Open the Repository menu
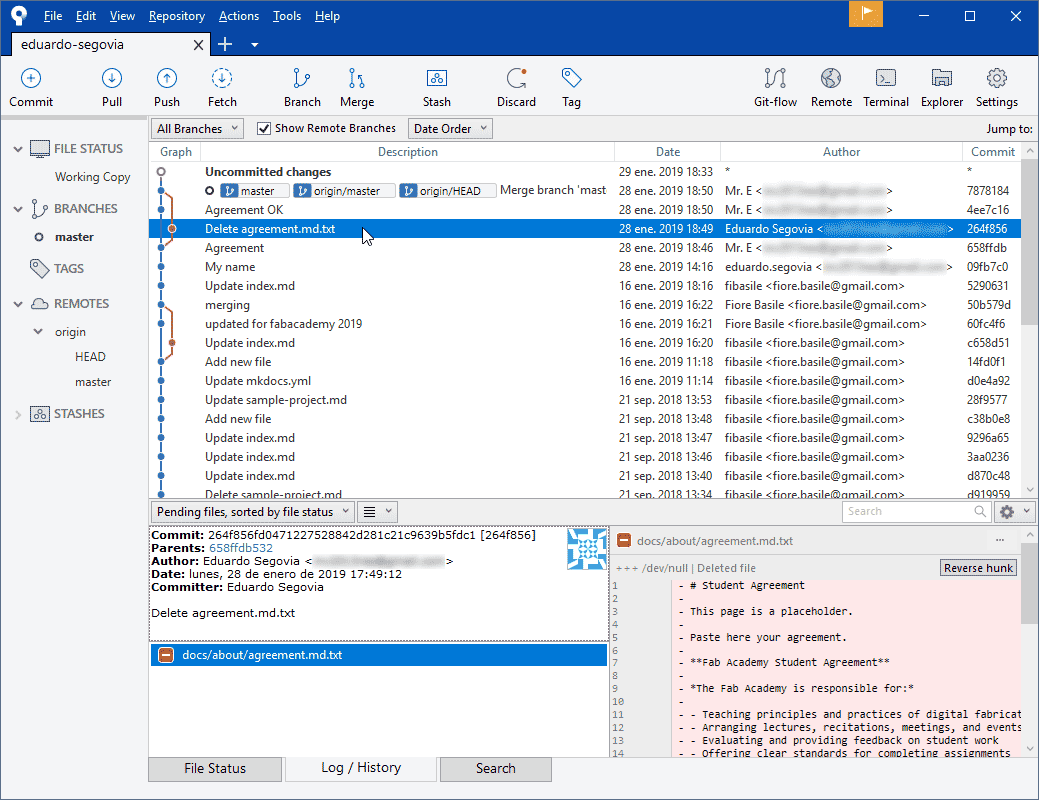1039x800 pixels. tap(176, 16)
